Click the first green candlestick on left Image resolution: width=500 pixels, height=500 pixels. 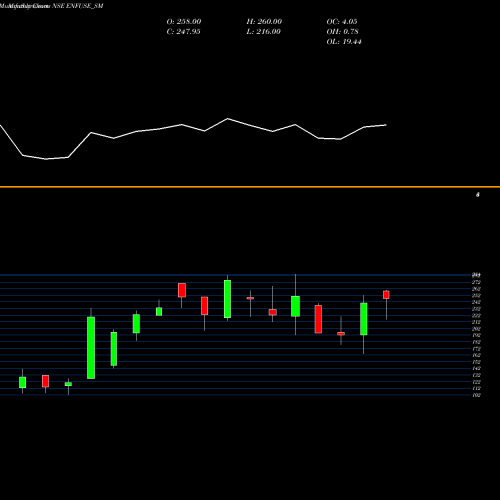22,382
